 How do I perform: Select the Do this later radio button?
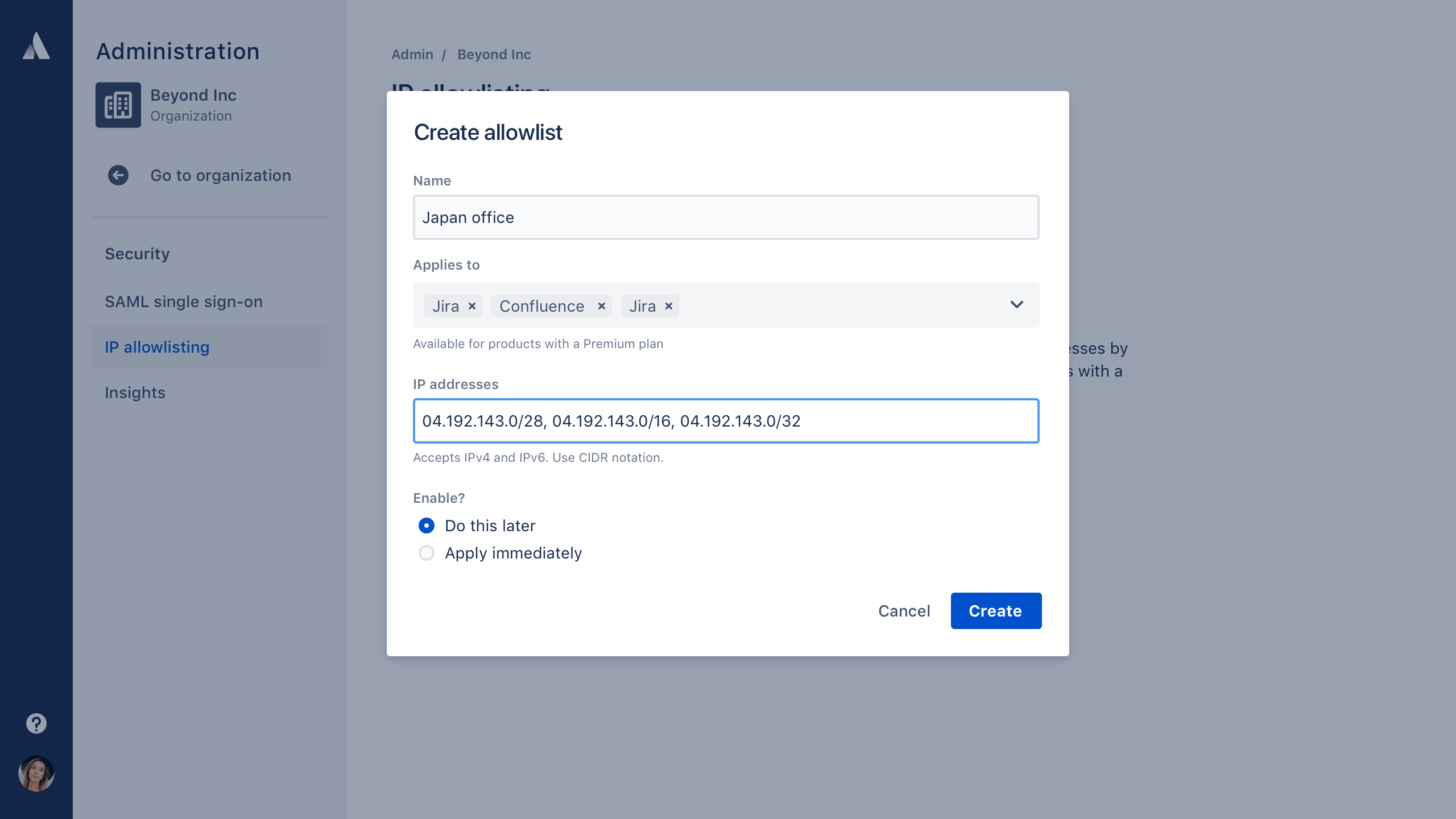(x=427, y=525)
